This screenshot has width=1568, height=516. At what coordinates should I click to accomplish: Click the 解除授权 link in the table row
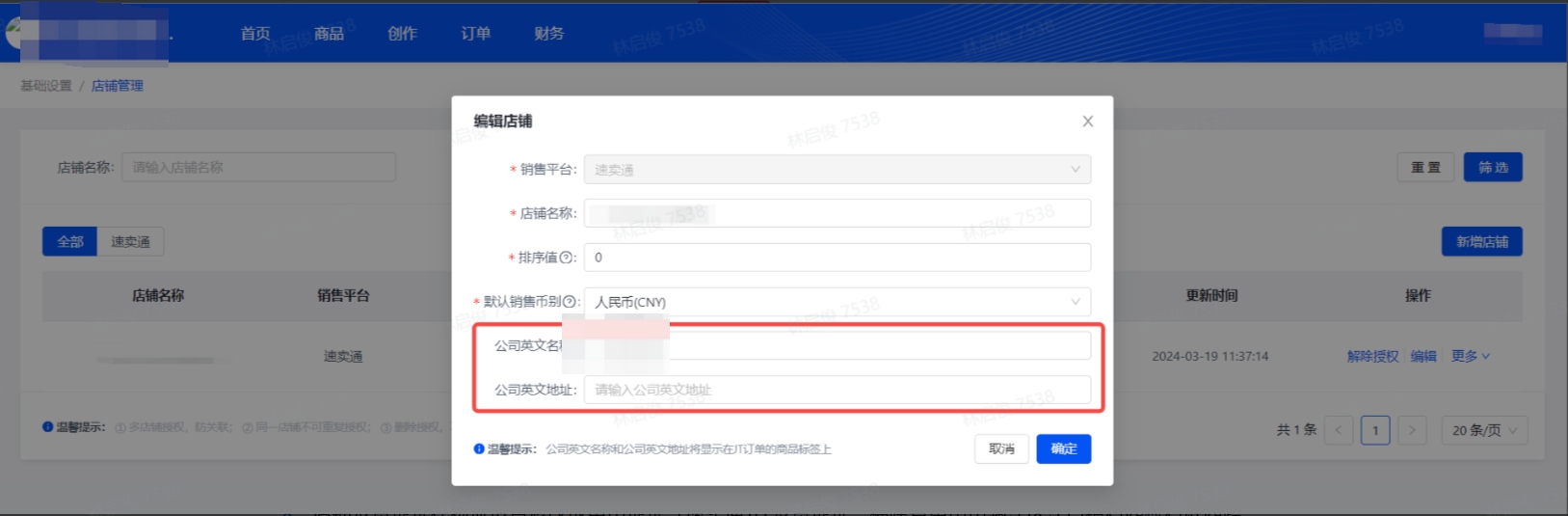1372,356
